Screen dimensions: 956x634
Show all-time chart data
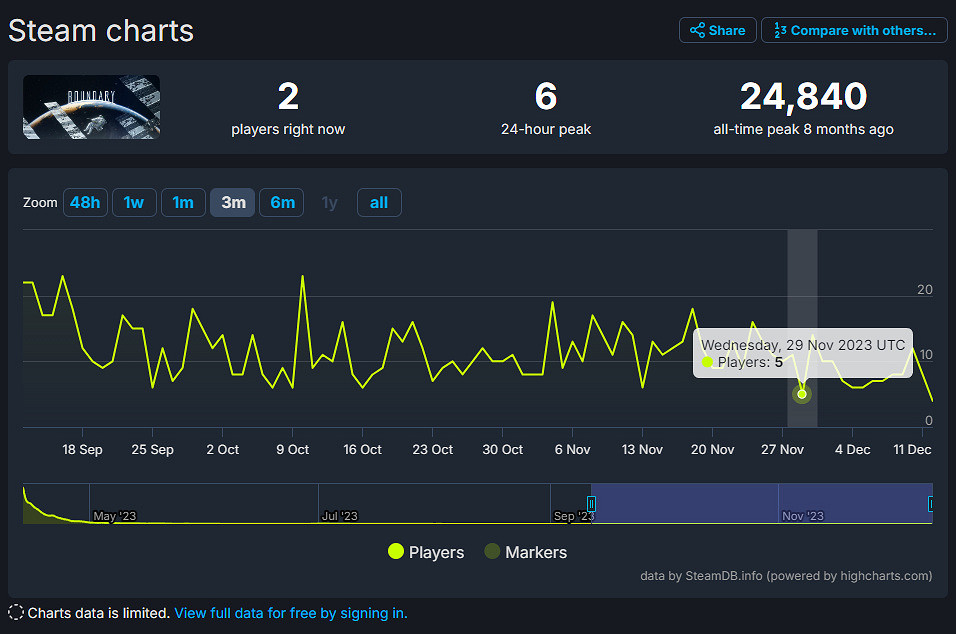point(379,203)
